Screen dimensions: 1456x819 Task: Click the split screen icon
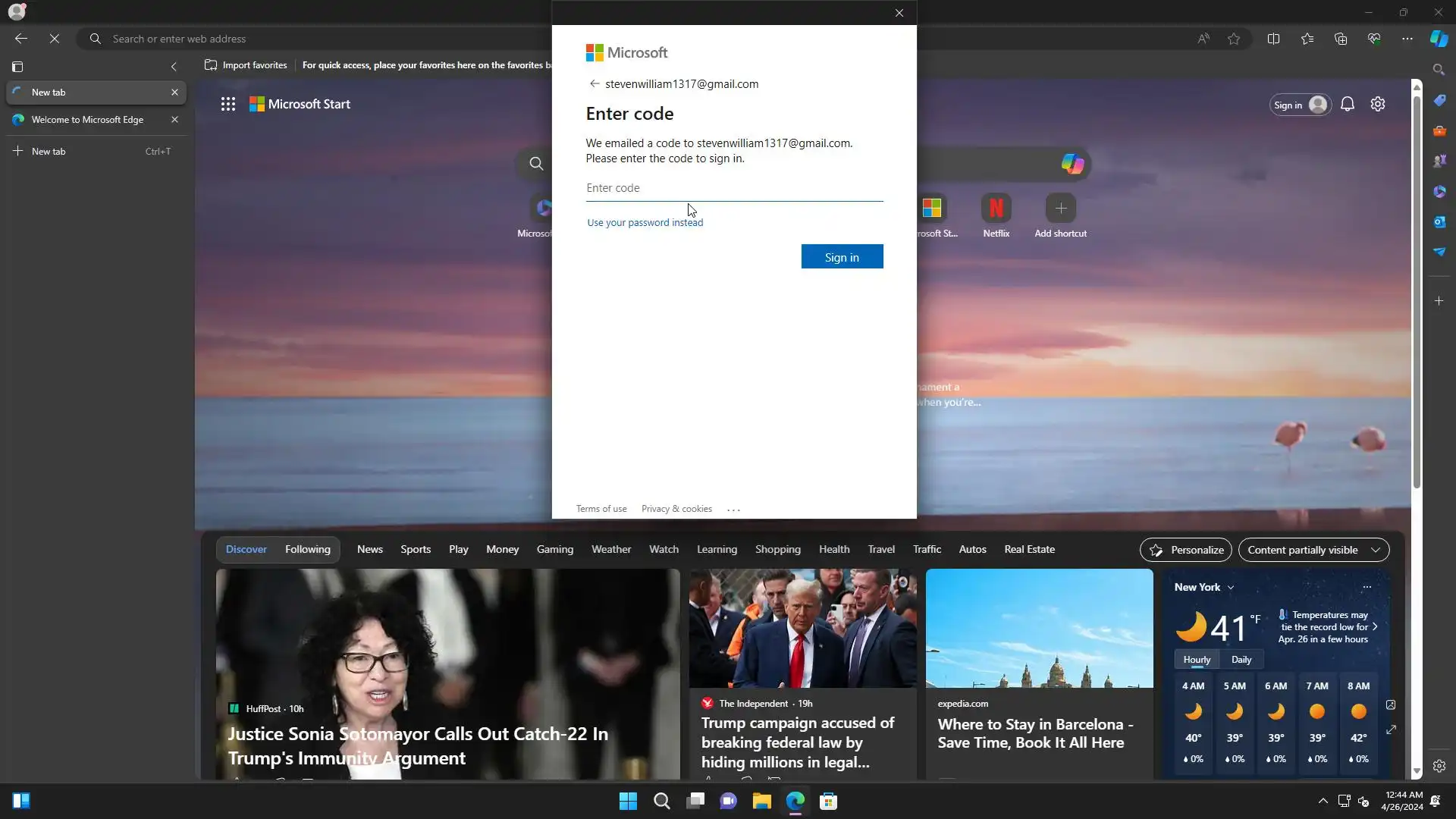[1273, 39]
